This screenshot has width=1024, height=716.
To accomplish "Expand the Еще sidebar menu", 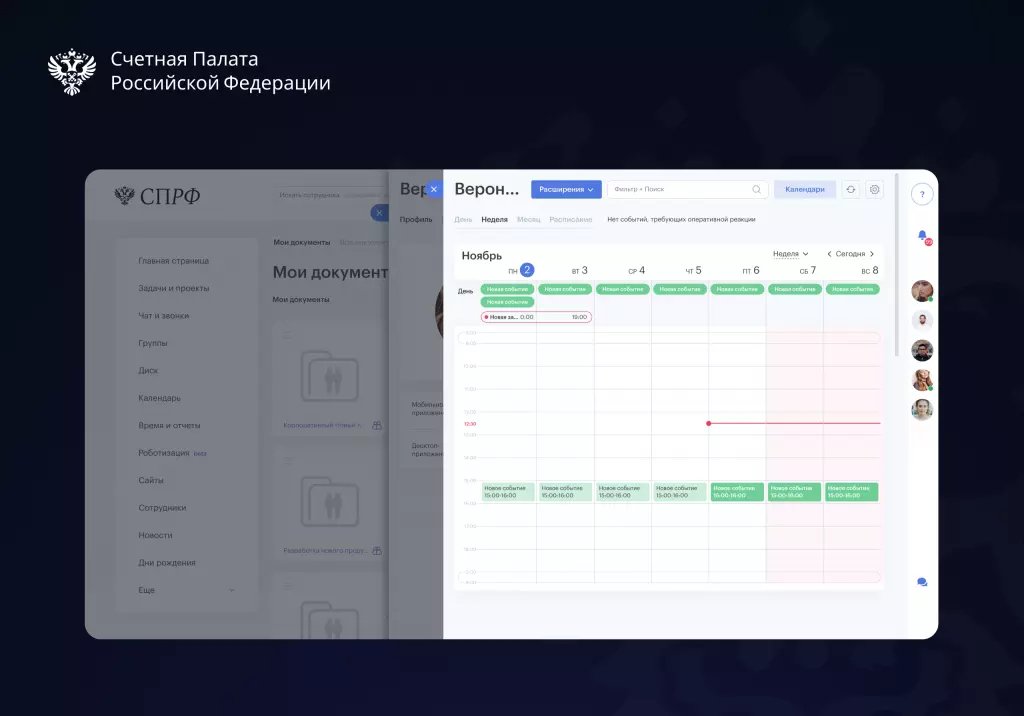I will 185,590.
